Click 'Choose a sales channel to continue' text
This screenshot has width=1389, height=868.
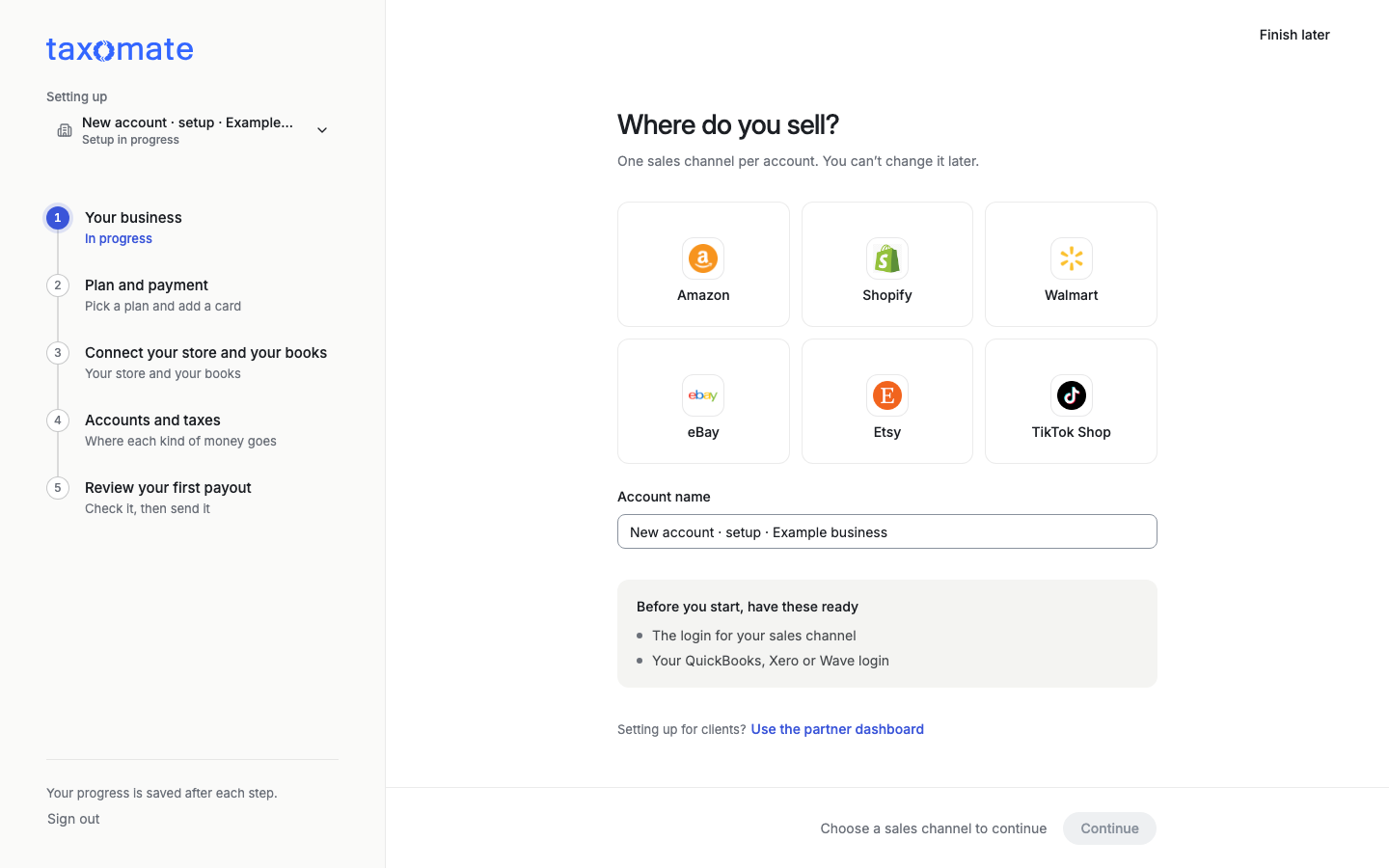934,828
